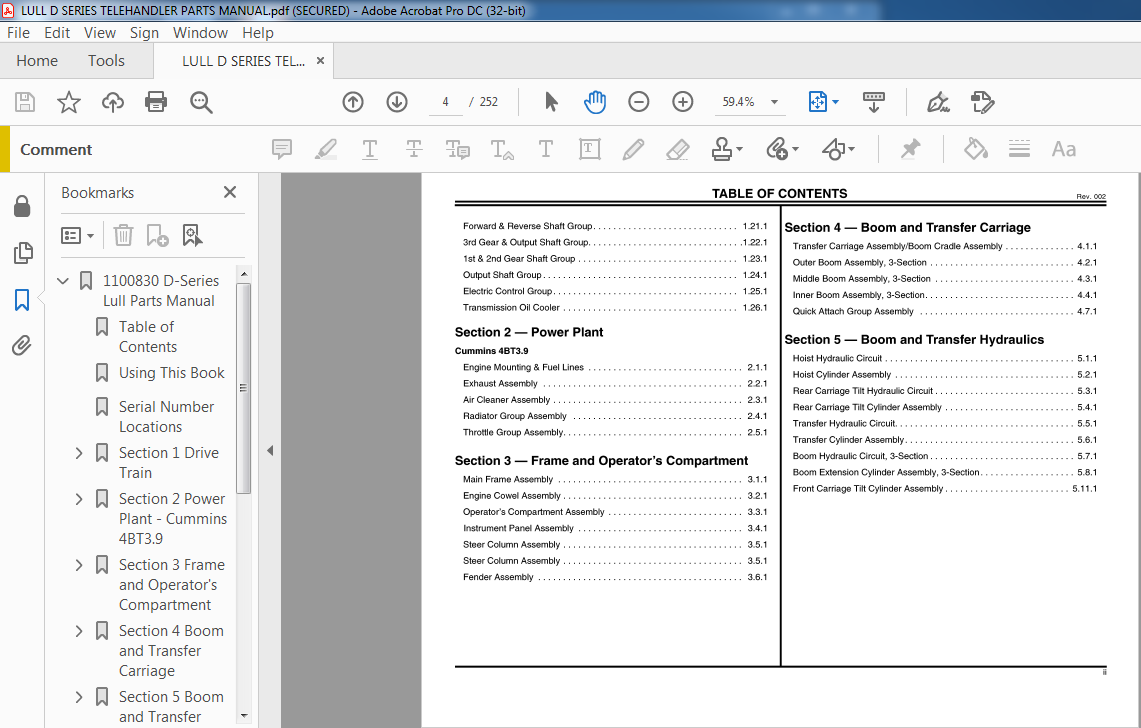Screen dimensions: 1141x728
Task: Activate the hand pan tool
Action: pyautogui.click(x=595, y=102)
